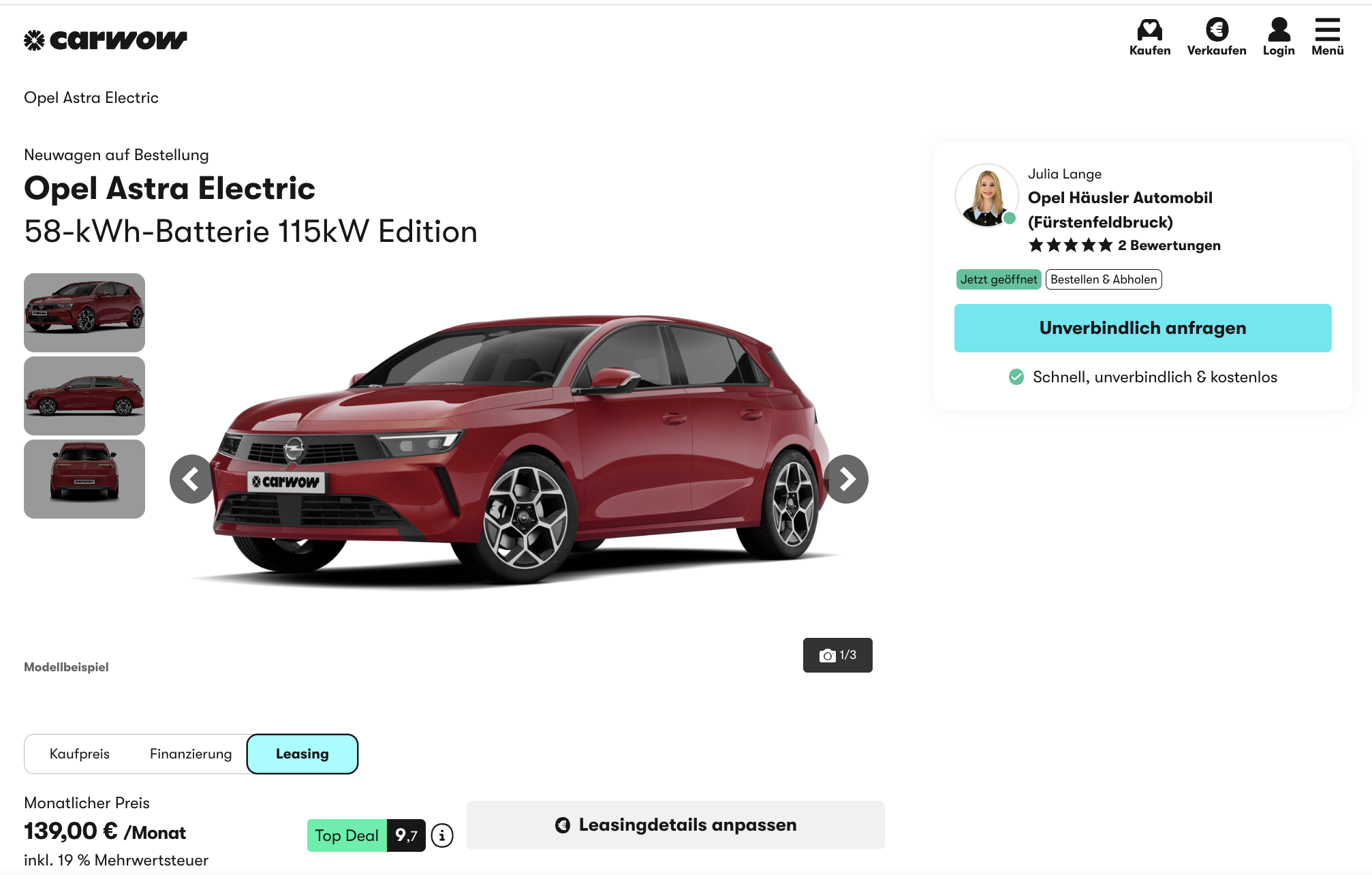Show previous car image arrow

(191, 479)
